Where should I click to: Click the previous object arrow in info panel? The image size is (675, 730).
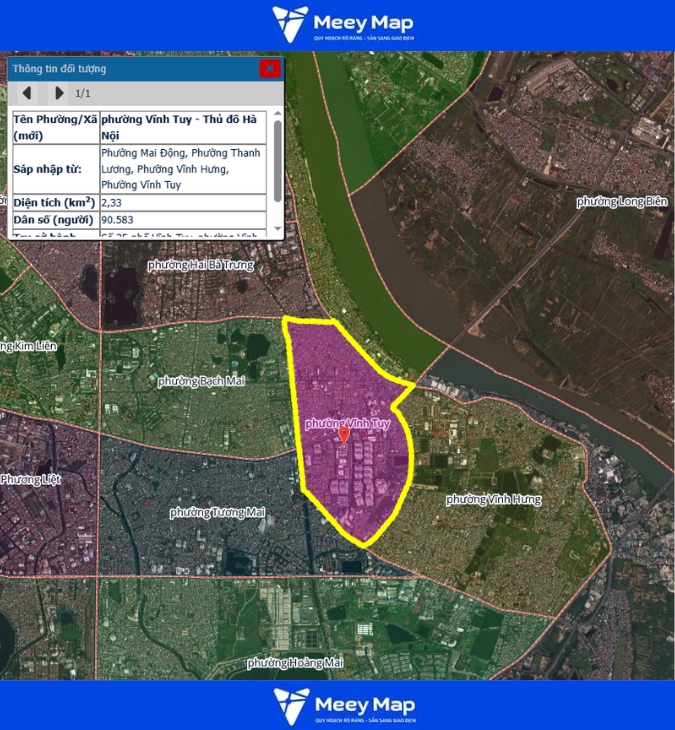[27, 93]
